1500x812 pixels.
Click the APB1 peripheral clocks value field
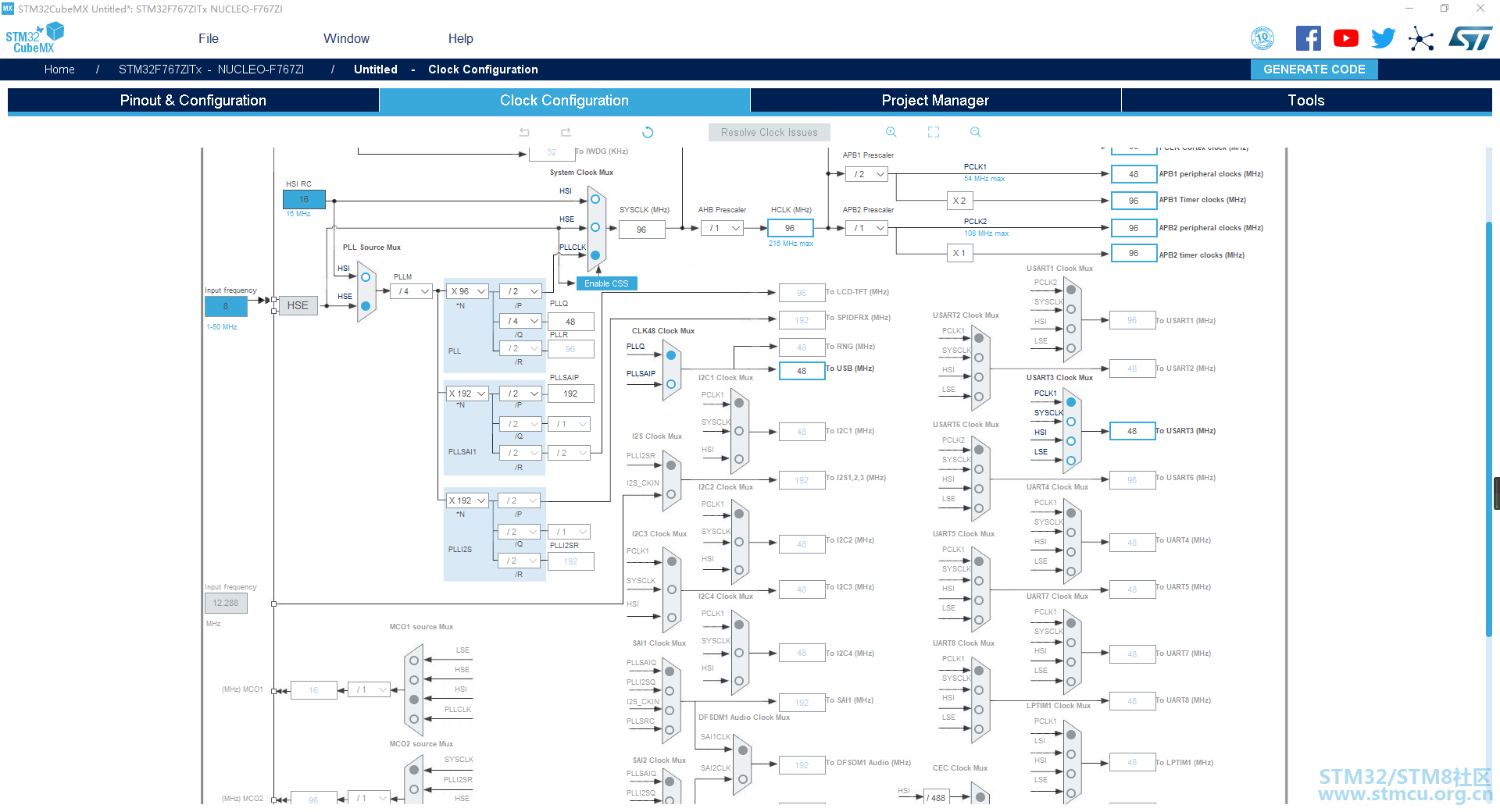click(1134, 174)
